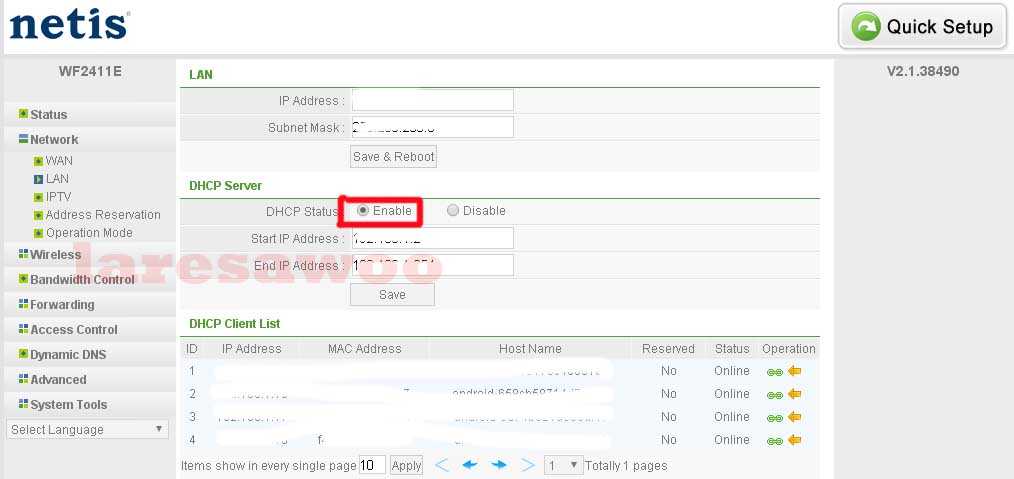Open the page number dropdown
1014x479 pixels.
point(564,465)
